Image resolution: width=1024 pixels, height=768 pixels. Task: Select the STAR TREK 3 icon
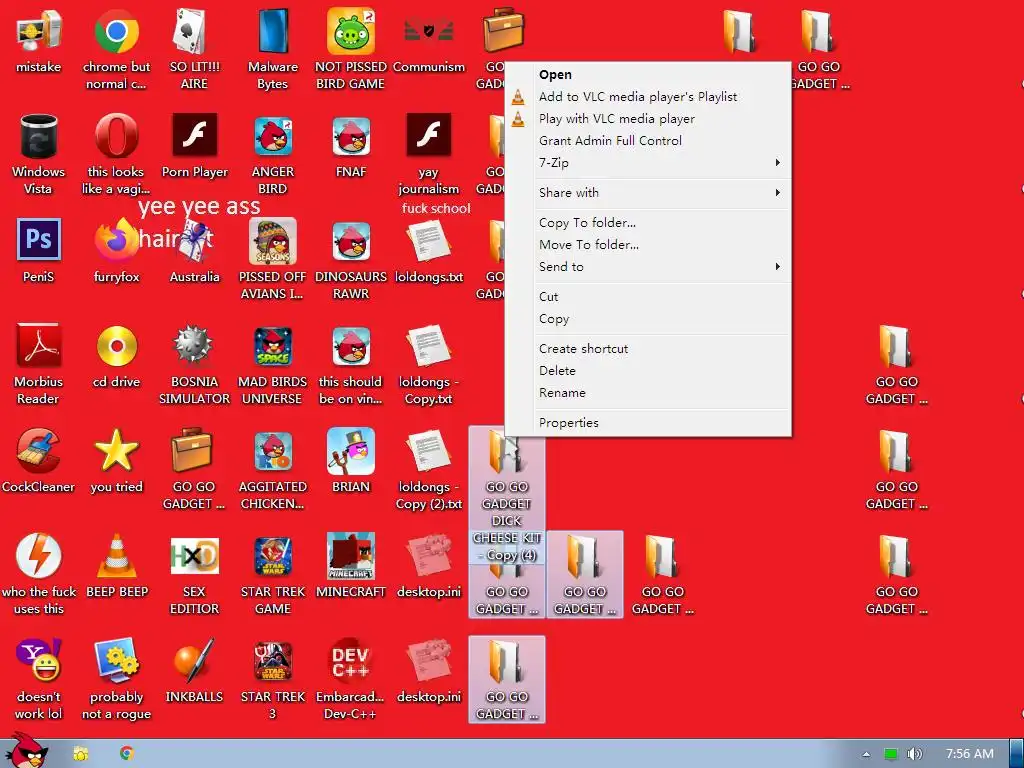(x=272, y=679)
